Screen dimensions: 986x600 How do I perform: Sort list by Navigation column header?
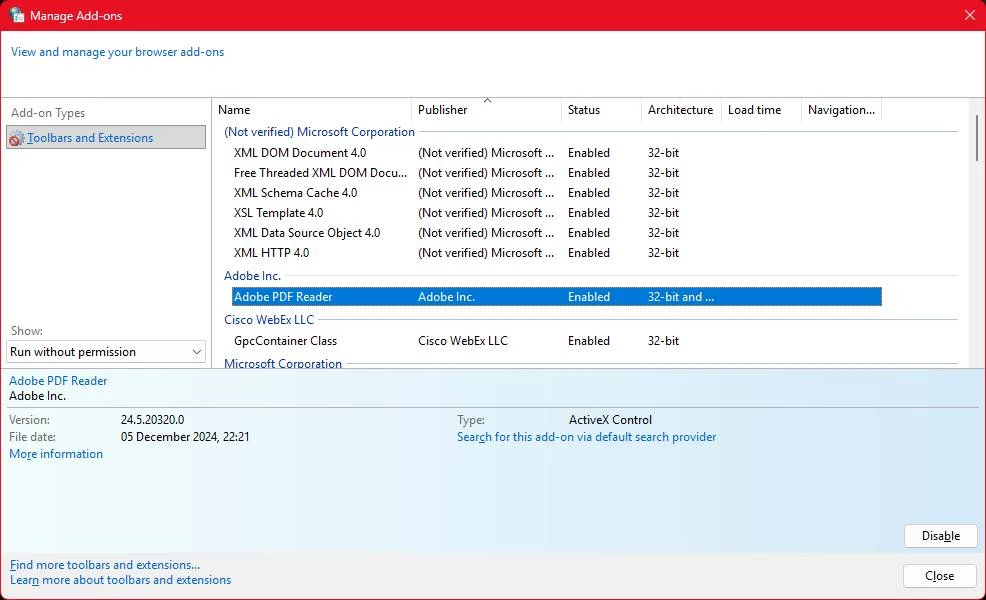(x=841, y=110)
